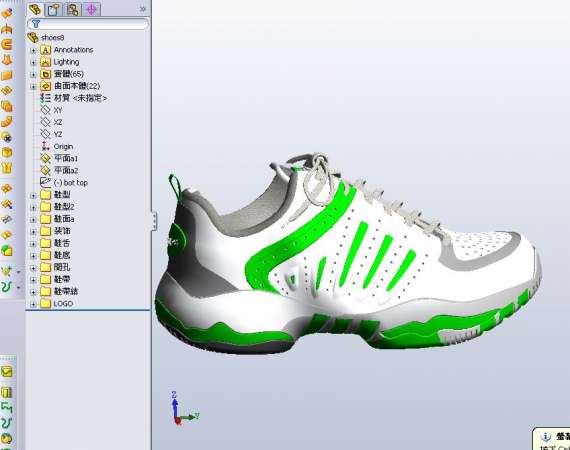Click the top orange feature toolbar icon

pos(7,13)
